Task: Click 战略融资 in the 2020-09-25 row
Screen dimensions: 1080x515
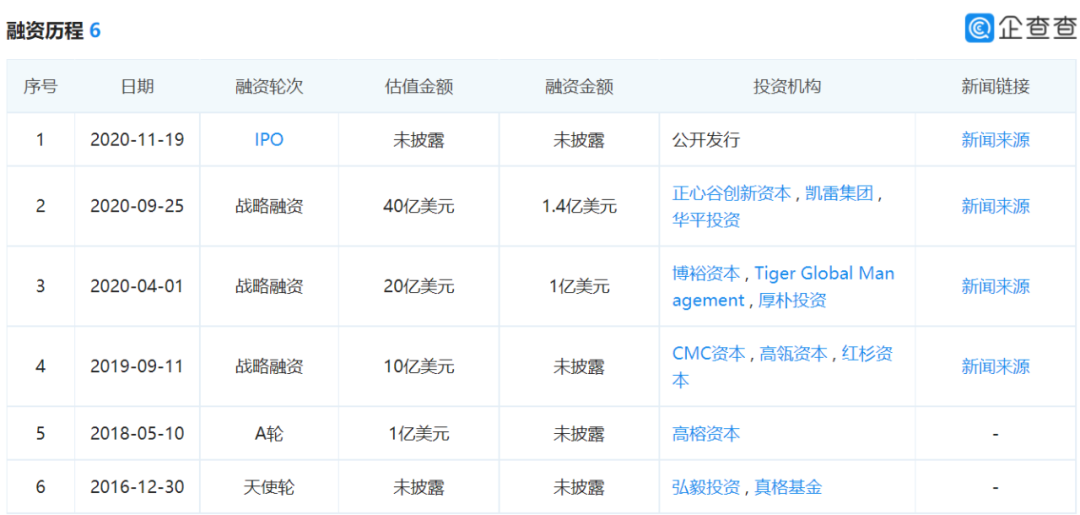Action: click(x=269, y=206)
